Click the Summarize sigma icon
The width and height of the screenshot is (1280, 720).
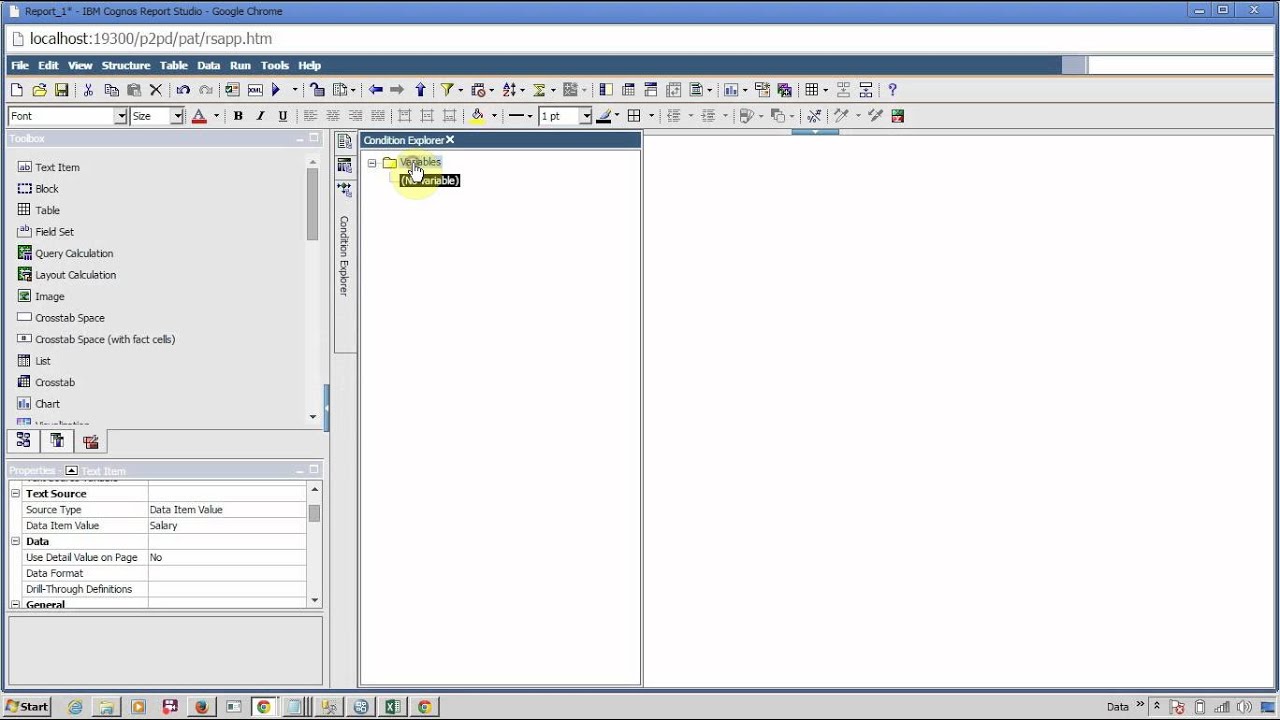(539, 90)
